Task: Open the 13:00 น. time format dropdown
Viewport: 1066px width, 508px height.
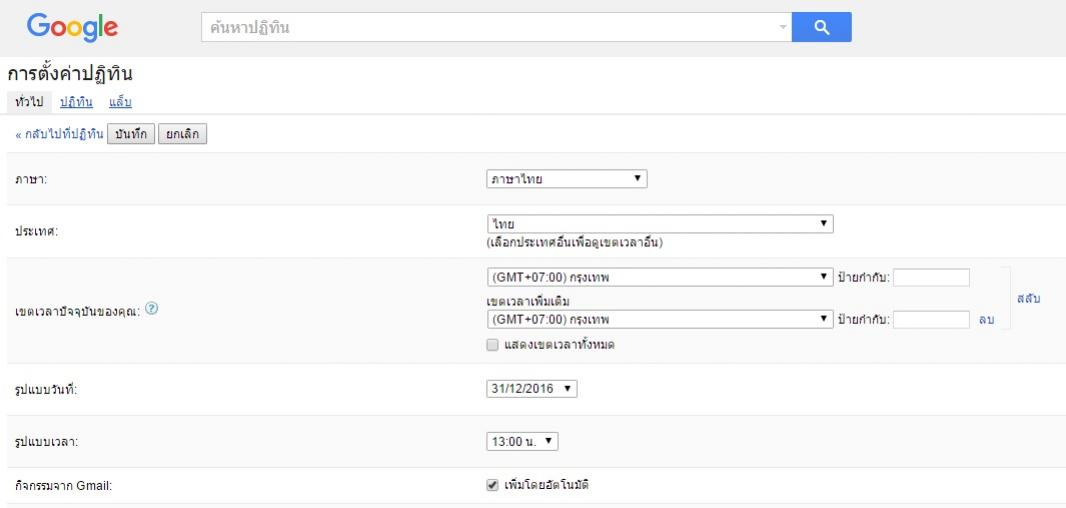Action: [x=521, y=441]
